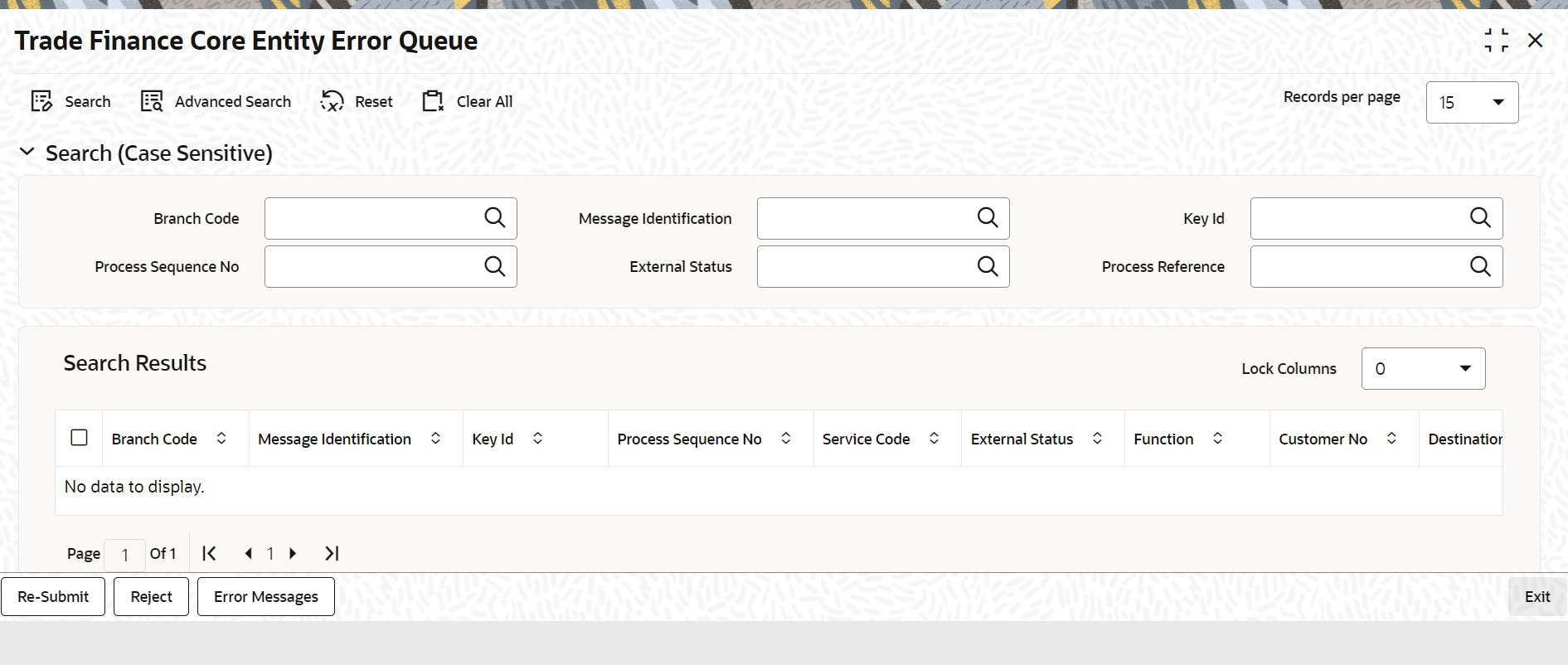Open the Key Id lookup magnifier
1568x665 pixels.
click(1480, 218)
